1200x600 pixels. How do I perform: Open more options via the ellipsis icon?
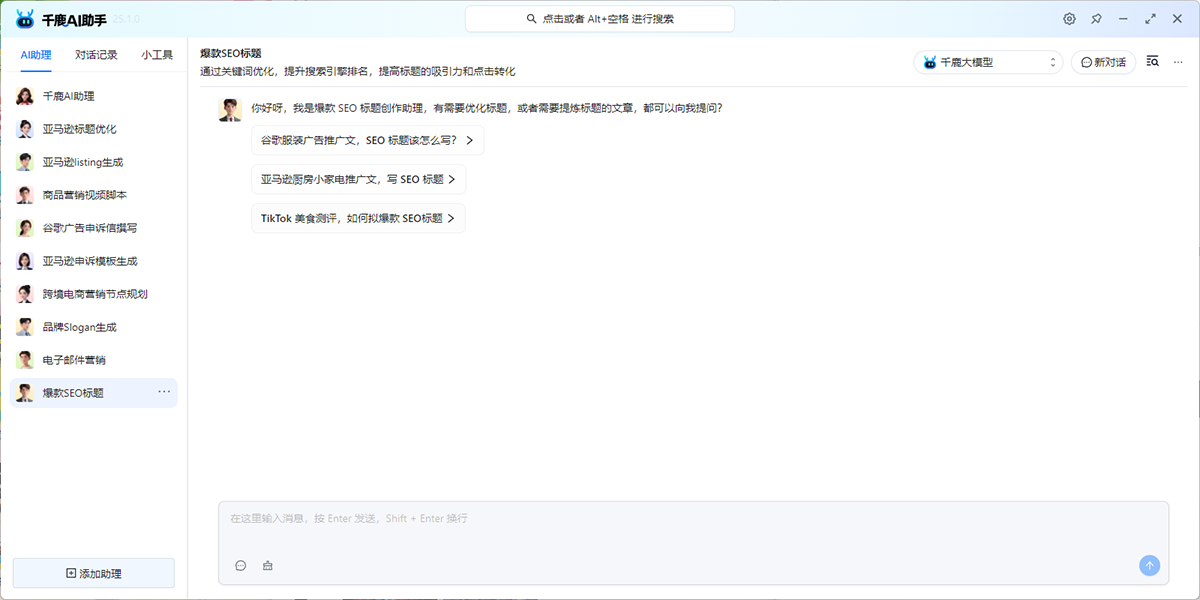click(x=1177, y=61)
